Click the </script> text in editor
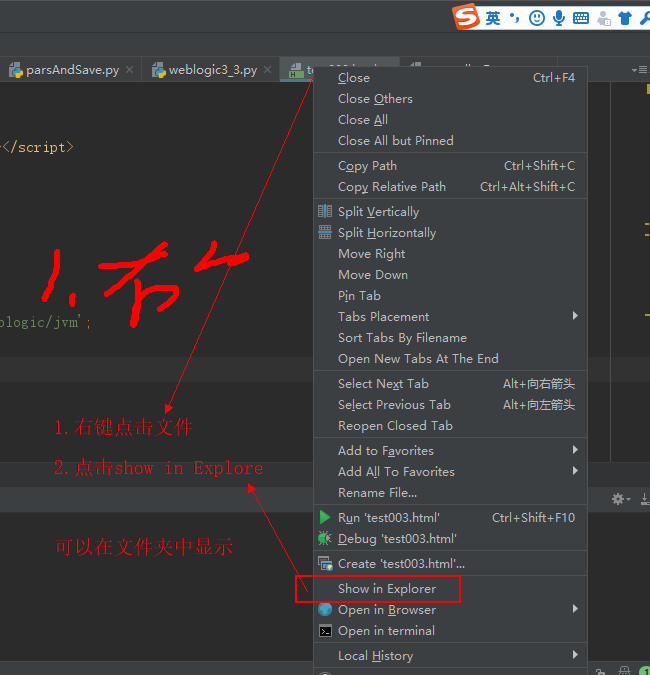Image resolution: width=650 pixels, height=675 pixels. pos(38,147)
